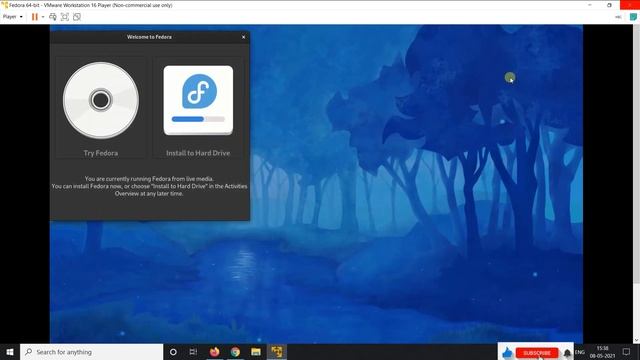Viewport: 640px width, 360px height.
Task: Choose Install to Hard Drive option
Action: 198,108
